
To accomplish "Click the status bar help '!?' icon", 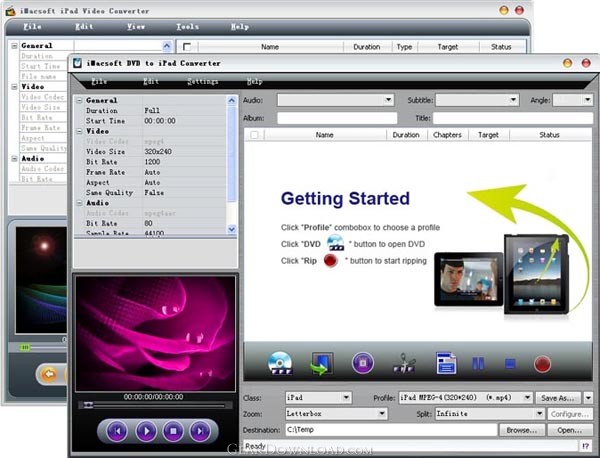I will coord(585,446).
